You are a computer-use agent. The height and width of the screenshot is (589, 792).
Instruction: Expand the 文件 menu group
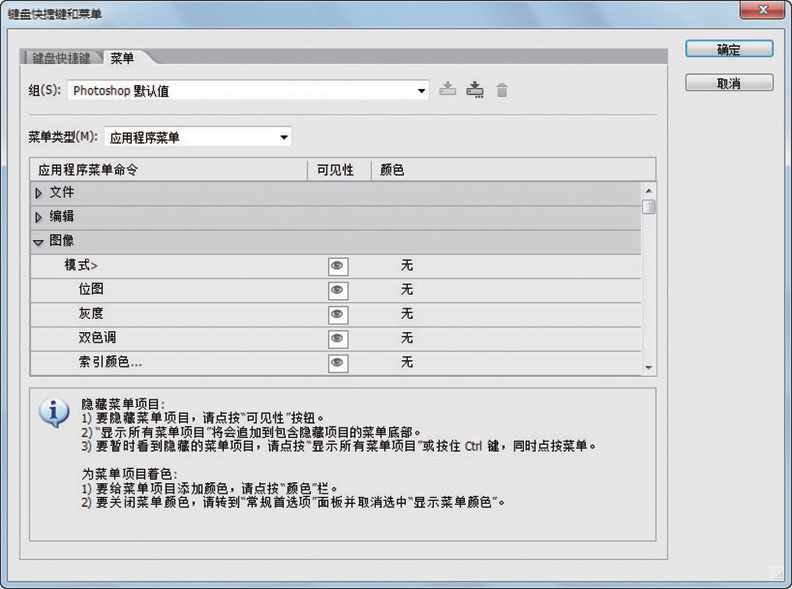[39, 193]
